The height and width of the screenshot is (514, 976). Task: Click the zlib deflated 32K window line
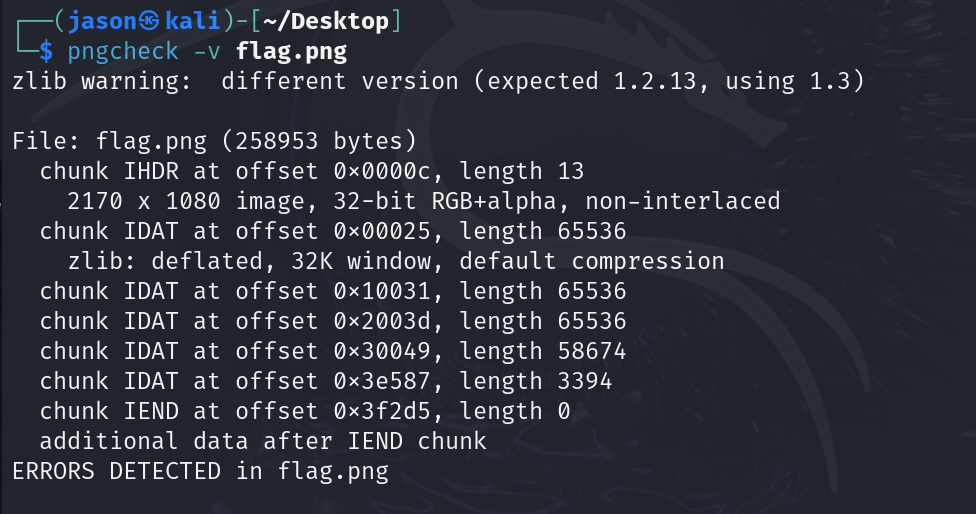396,262
